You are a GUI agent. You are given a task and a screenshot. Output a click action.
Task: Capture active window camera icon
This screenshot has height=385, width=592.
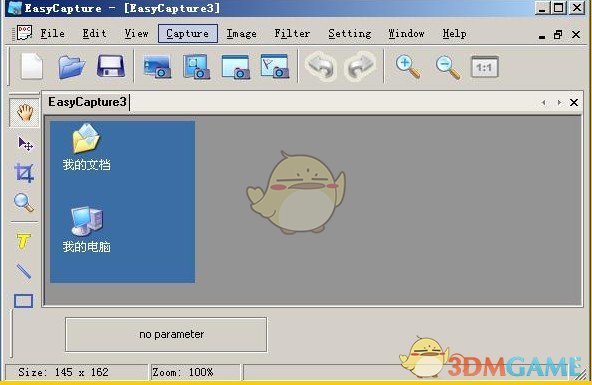click(236, 67)
